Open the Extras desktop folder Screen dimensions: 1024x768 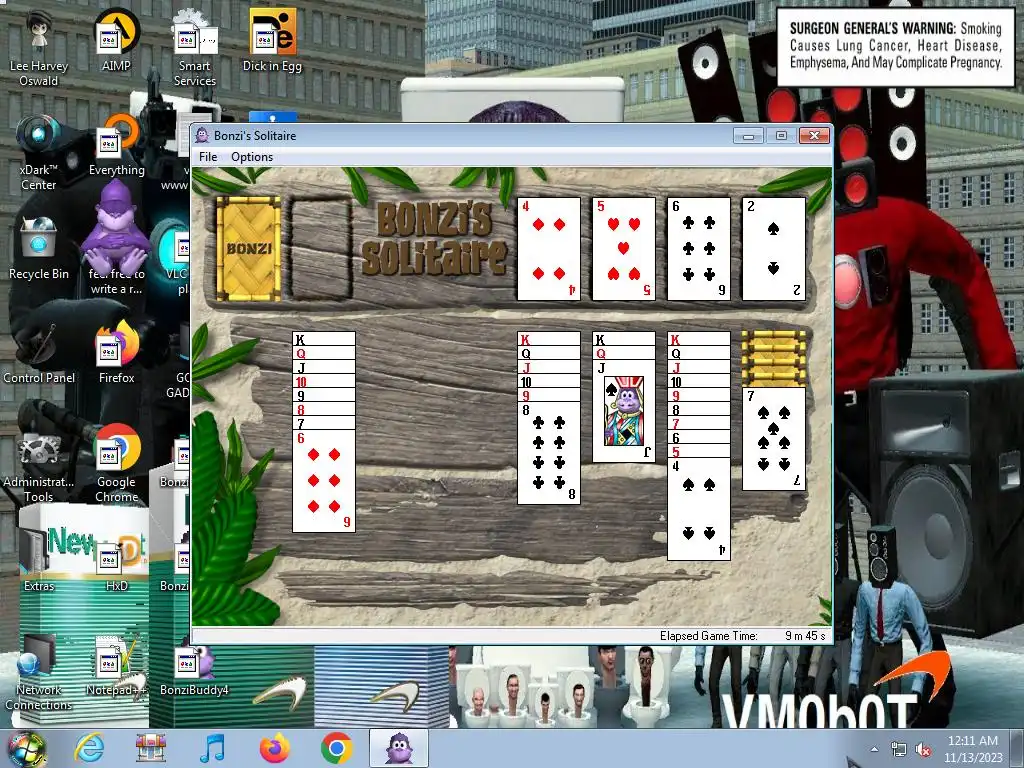pos(39,562)
